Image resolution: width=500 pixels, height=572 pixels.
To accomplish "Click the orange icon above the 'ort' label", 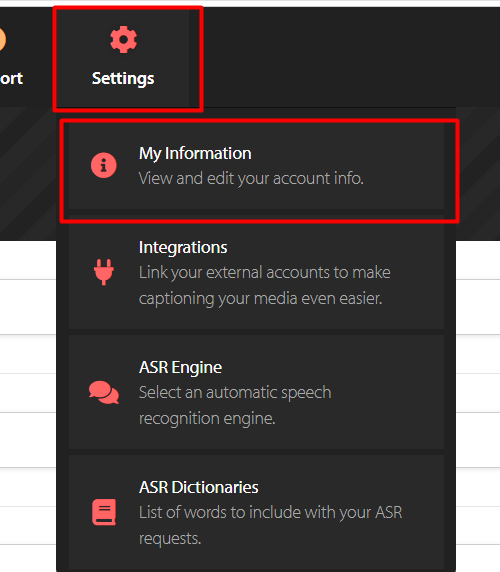I will tap(2, 39).
